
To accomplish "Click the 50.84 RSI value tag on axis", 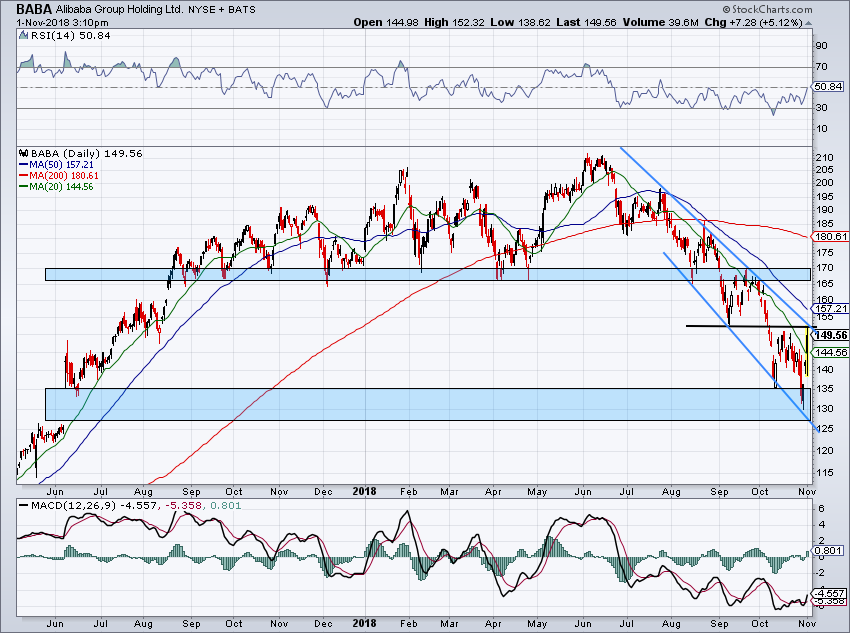I will pyautogui.click(x=828, y=87).
